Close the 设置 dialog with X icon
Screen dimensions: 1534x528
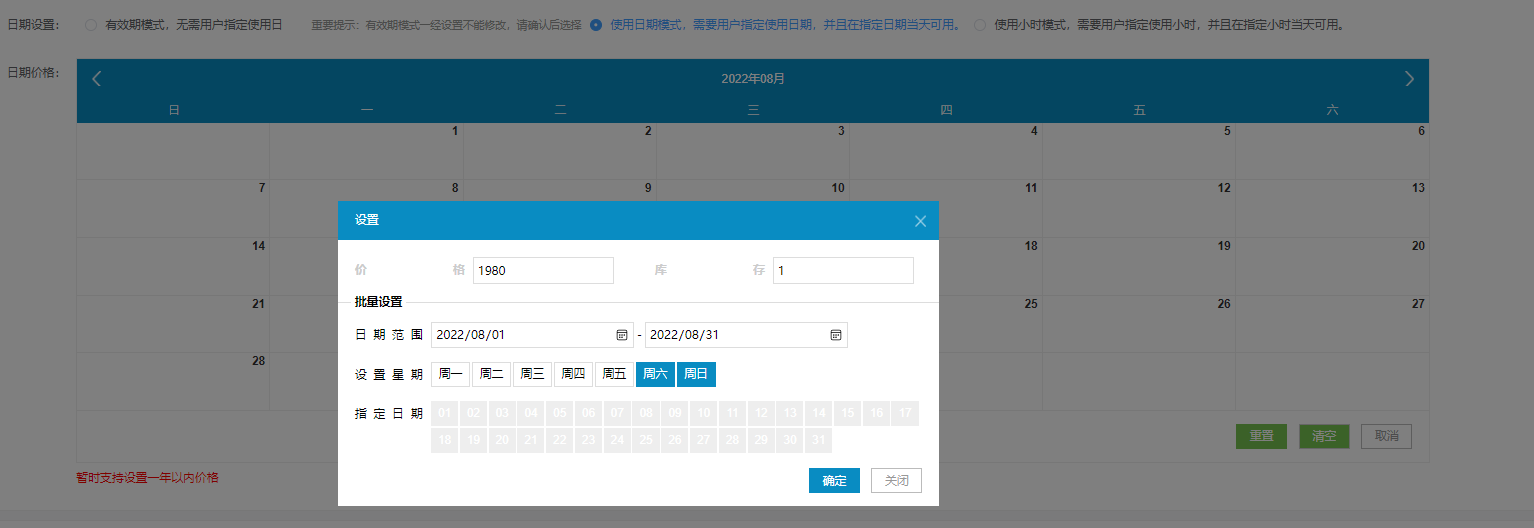pyautogui.click(x=920, y=221)
